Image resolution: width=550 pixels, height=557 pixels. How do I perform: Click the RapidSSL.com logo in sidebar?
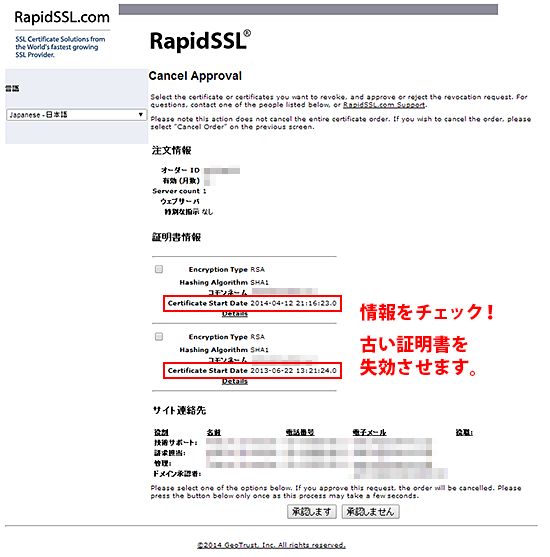pos(62,17)
